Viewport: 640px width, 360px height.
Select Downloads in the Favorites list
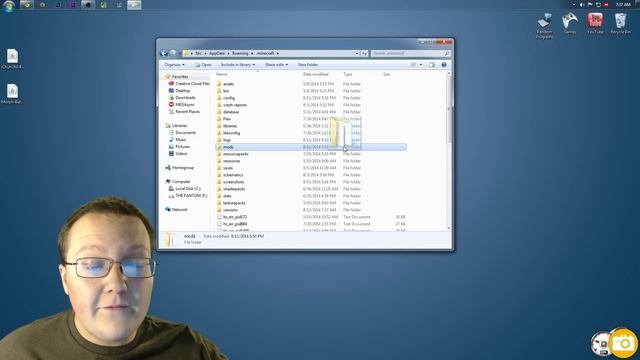click(182, 98)
